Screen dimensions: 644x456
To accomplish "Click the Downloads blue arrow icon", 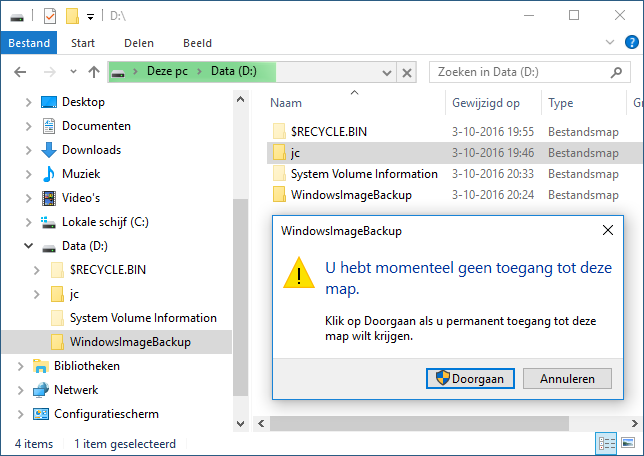I will [x=49, y=150].
